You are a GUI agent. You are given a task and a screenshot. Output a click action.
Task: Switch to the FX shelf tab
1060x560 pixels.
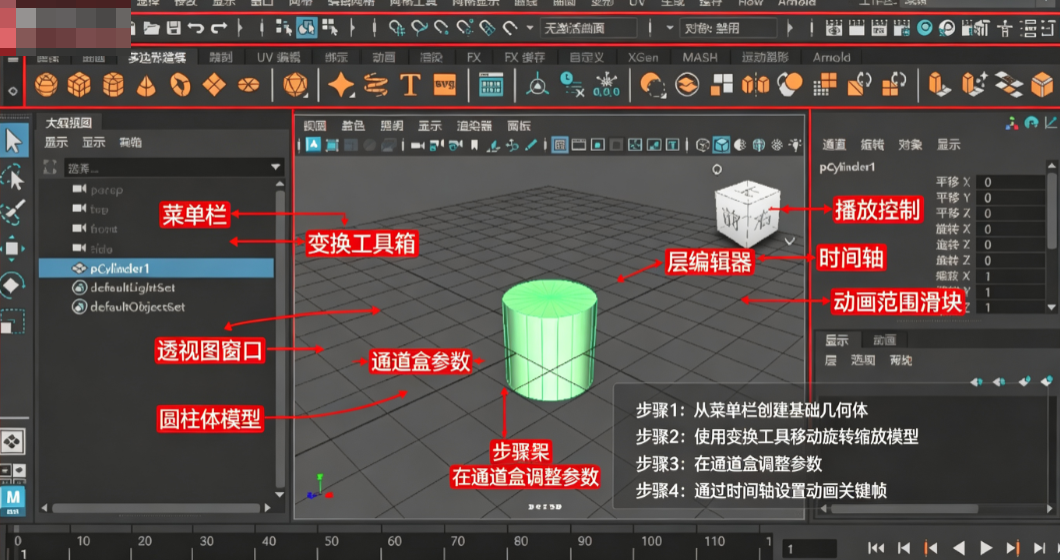(474, 57)
